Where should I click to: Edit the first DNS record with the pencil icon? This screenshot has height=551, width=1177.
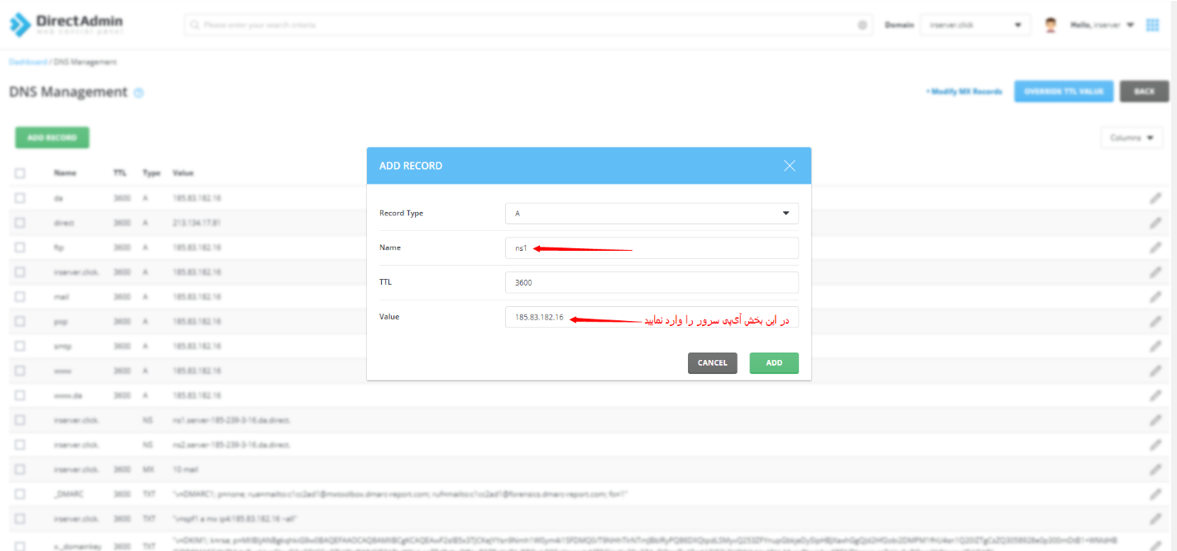[x=1155, y=199]
